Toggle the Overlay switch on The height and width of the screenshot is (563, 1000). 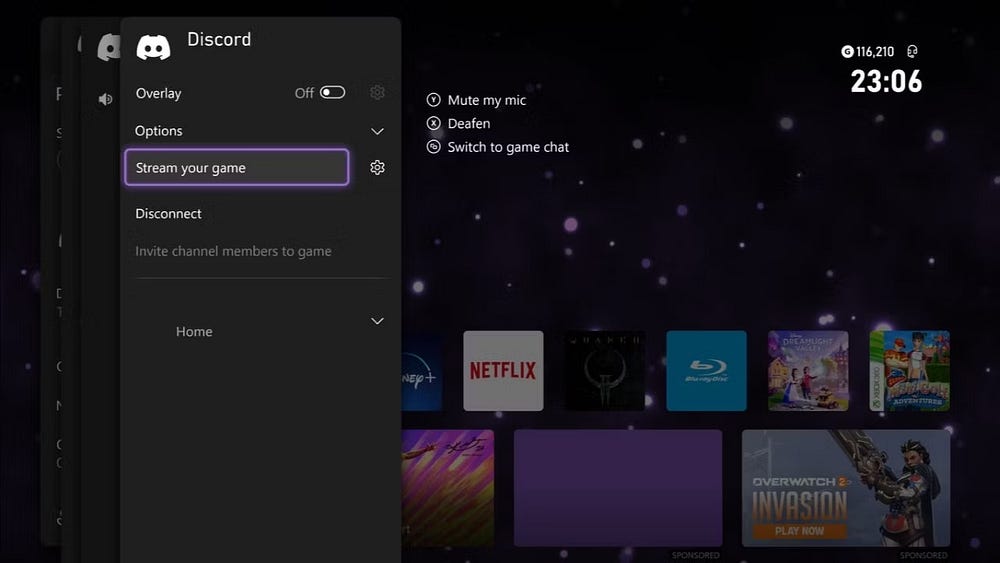tap(332, 92)
